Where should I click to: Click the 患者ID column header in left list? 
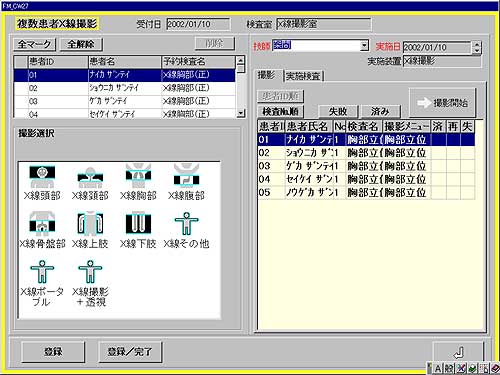click(58, 62)
